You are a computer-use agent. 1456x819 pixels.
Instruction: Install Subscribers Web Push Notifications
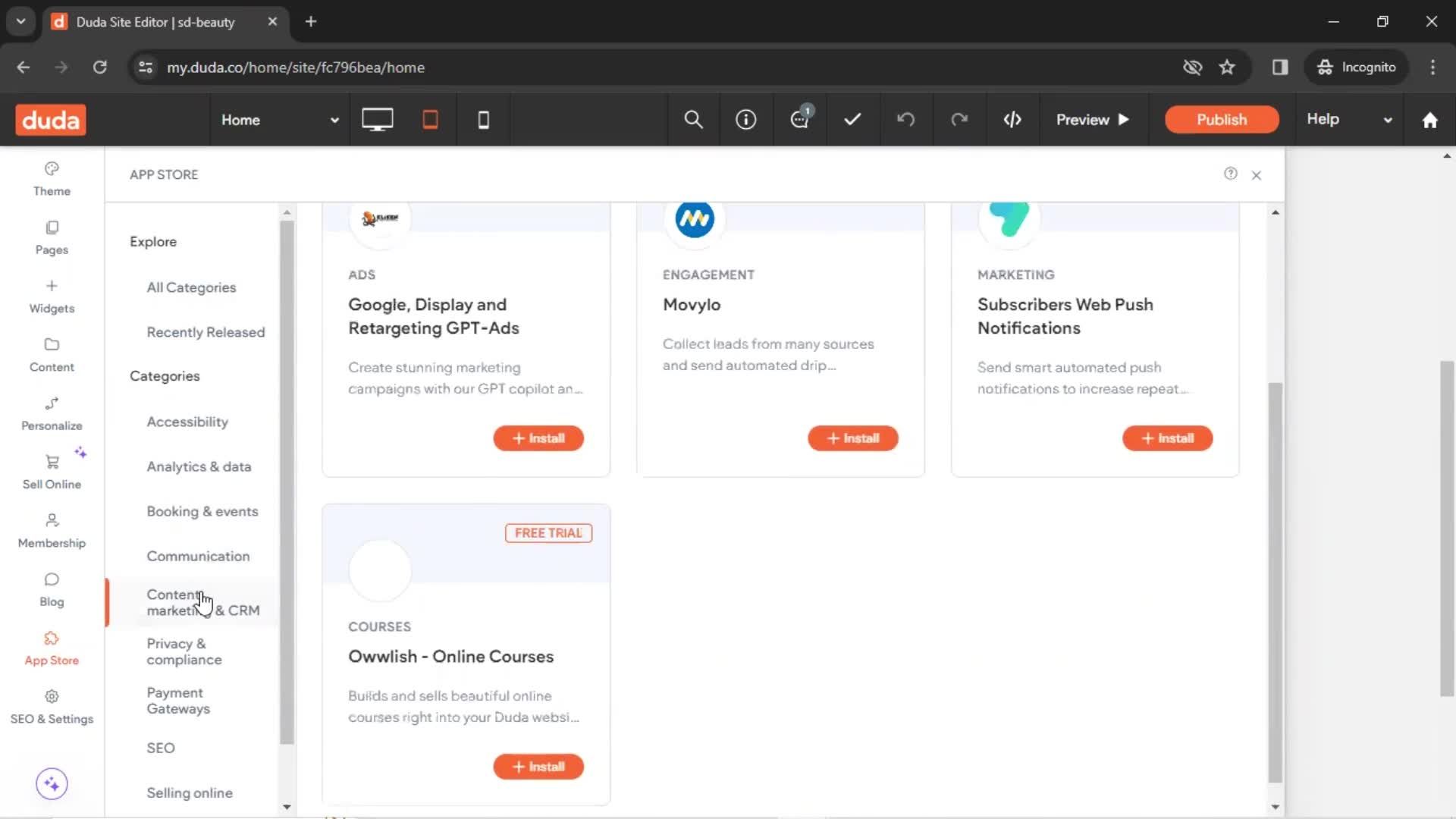1168,438
